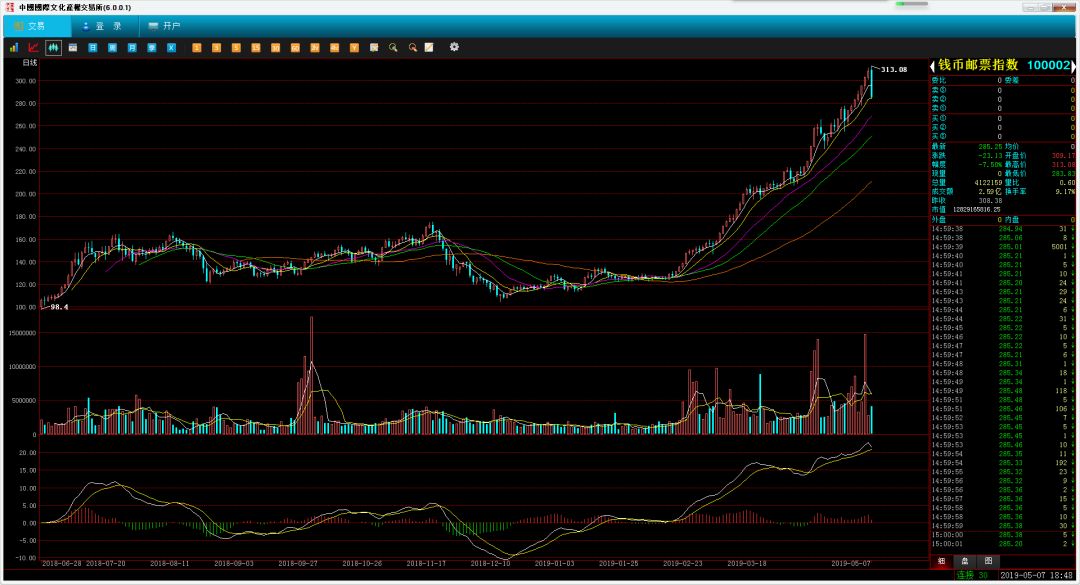Viewport: 1080px width, 585px height.
Task: Click the opening price 309.17
Action: pos(1063,156)
